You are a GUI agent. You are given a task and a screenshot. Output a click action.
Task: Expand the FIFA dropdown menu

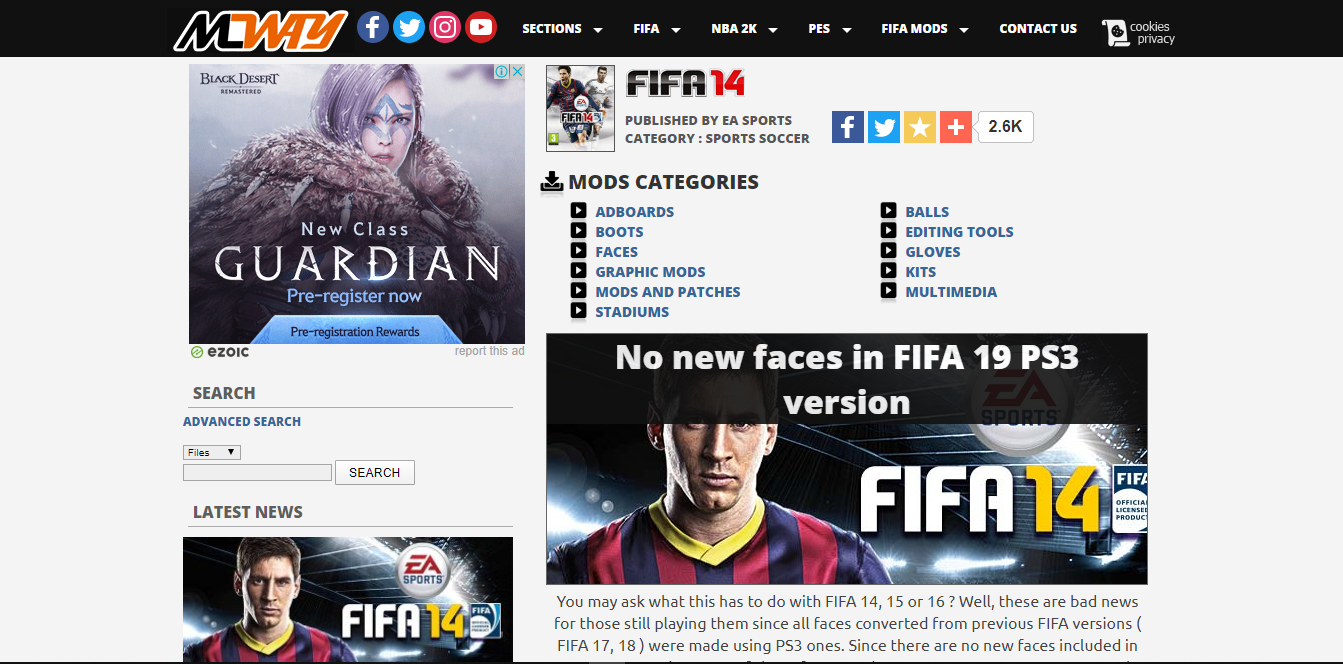(x=657, y=29)
